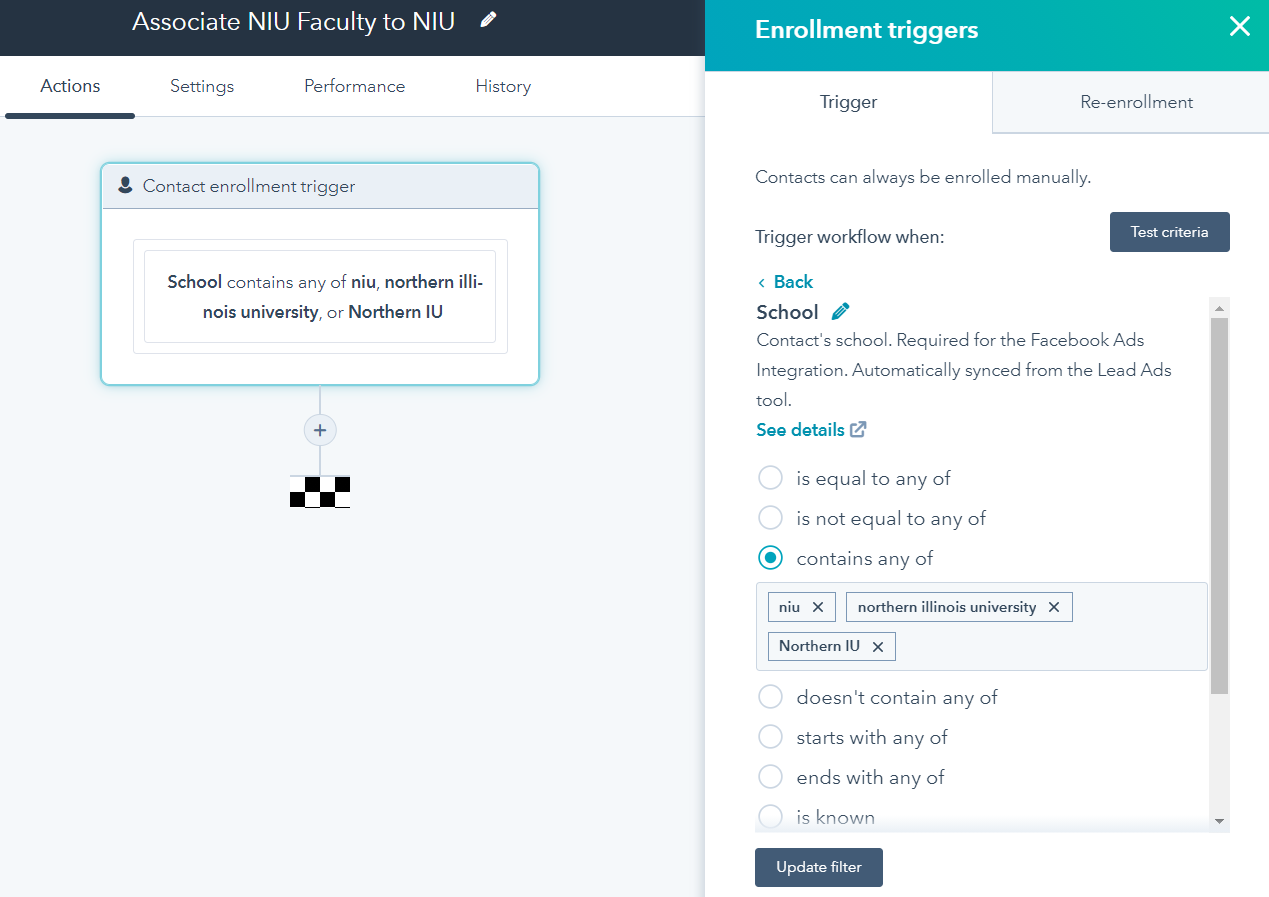
Task: Go back using the Back chevron link
Action: [785, 282]
